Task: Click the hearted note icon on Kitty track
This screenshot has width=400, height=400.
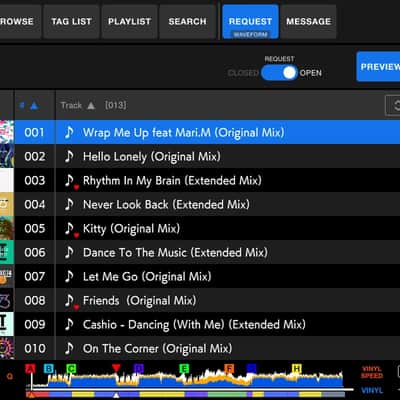Action: (x=71, y=229)
